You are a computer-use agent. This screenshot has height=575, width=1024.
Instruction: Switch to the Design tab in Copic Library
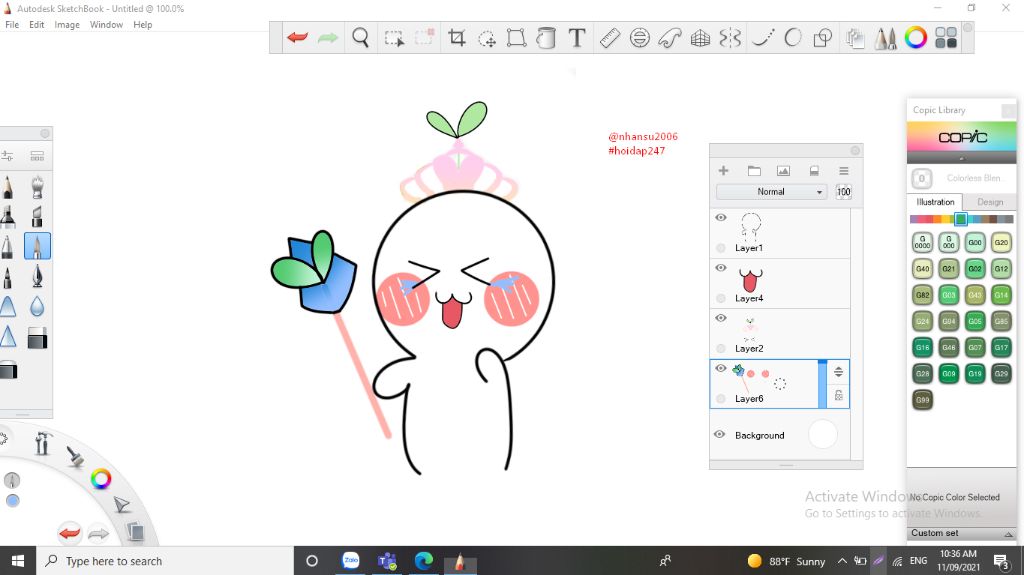[x=989, y=202]
